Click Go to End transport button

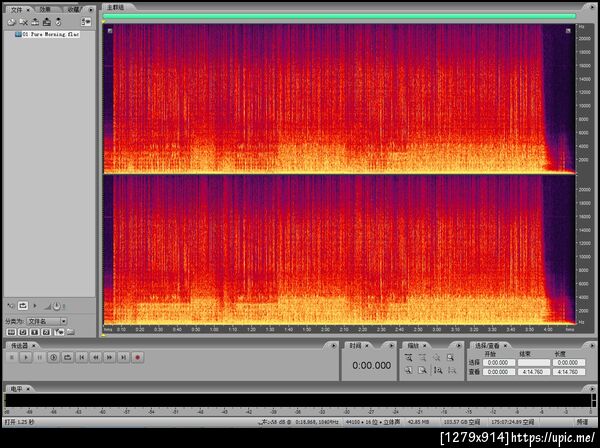[123, 357]
